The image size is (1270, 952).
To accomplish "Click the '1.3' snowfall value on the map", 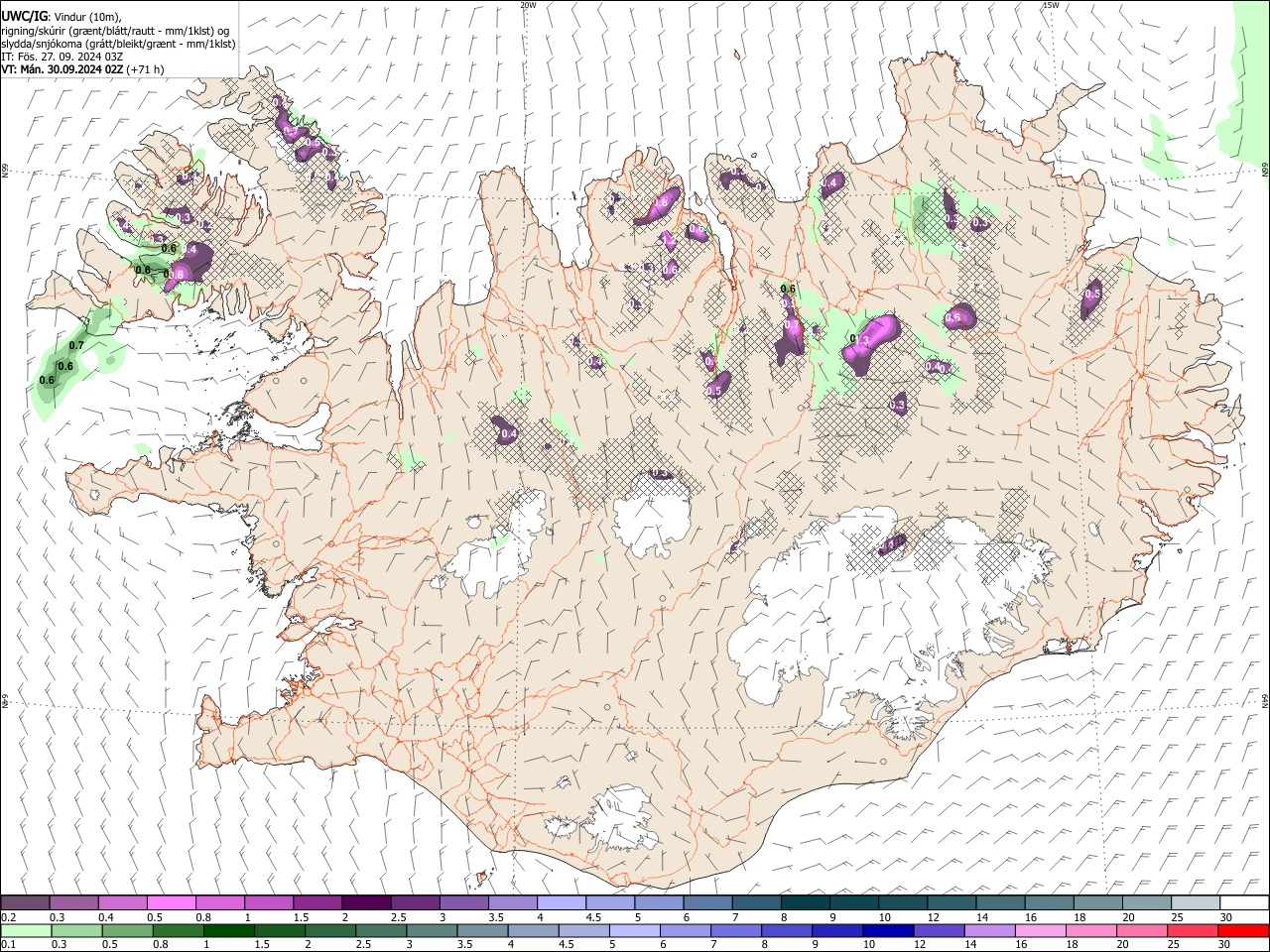I will click(860, 340).
